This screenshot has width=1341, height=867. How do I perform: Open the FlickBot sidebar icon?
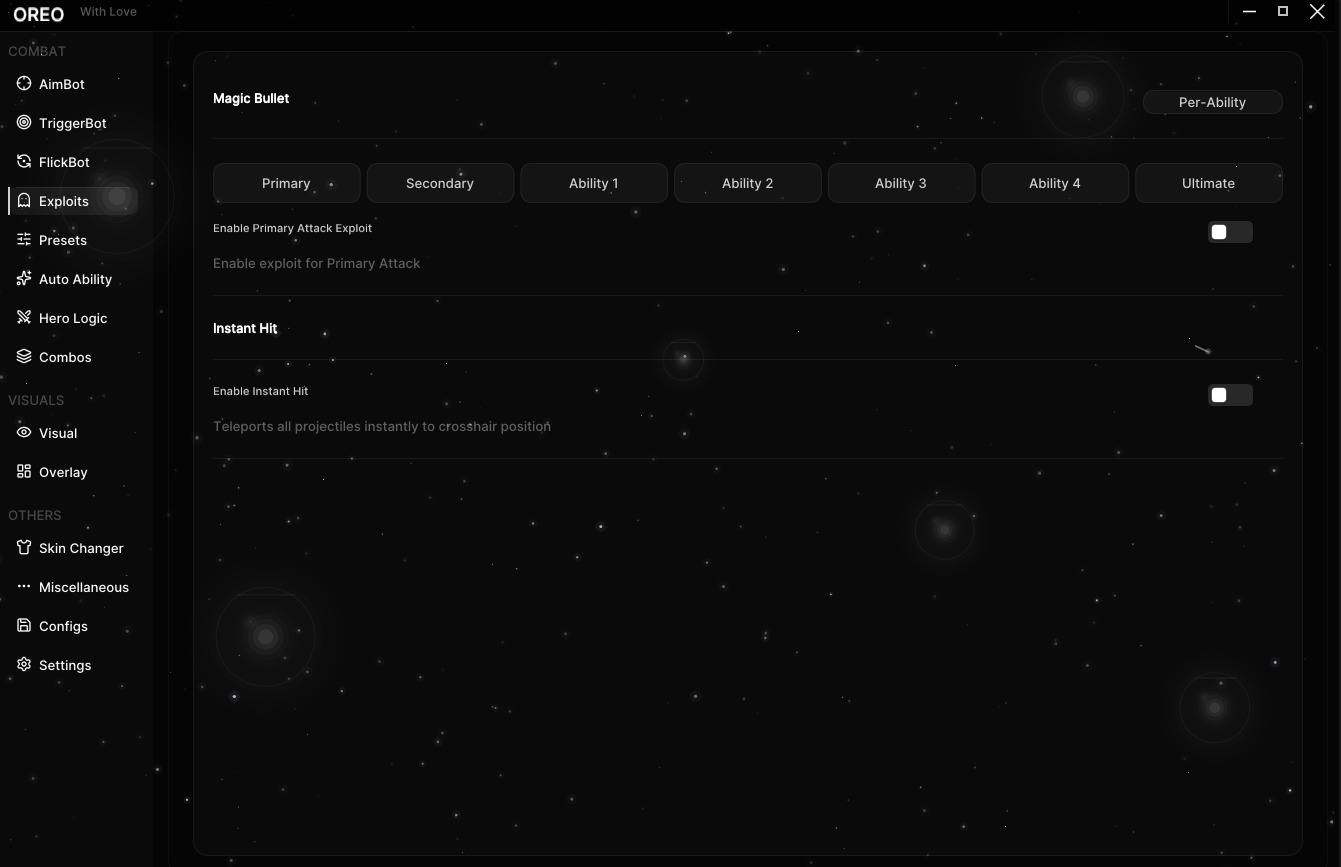pyautogui.click(x=24, y=162)
